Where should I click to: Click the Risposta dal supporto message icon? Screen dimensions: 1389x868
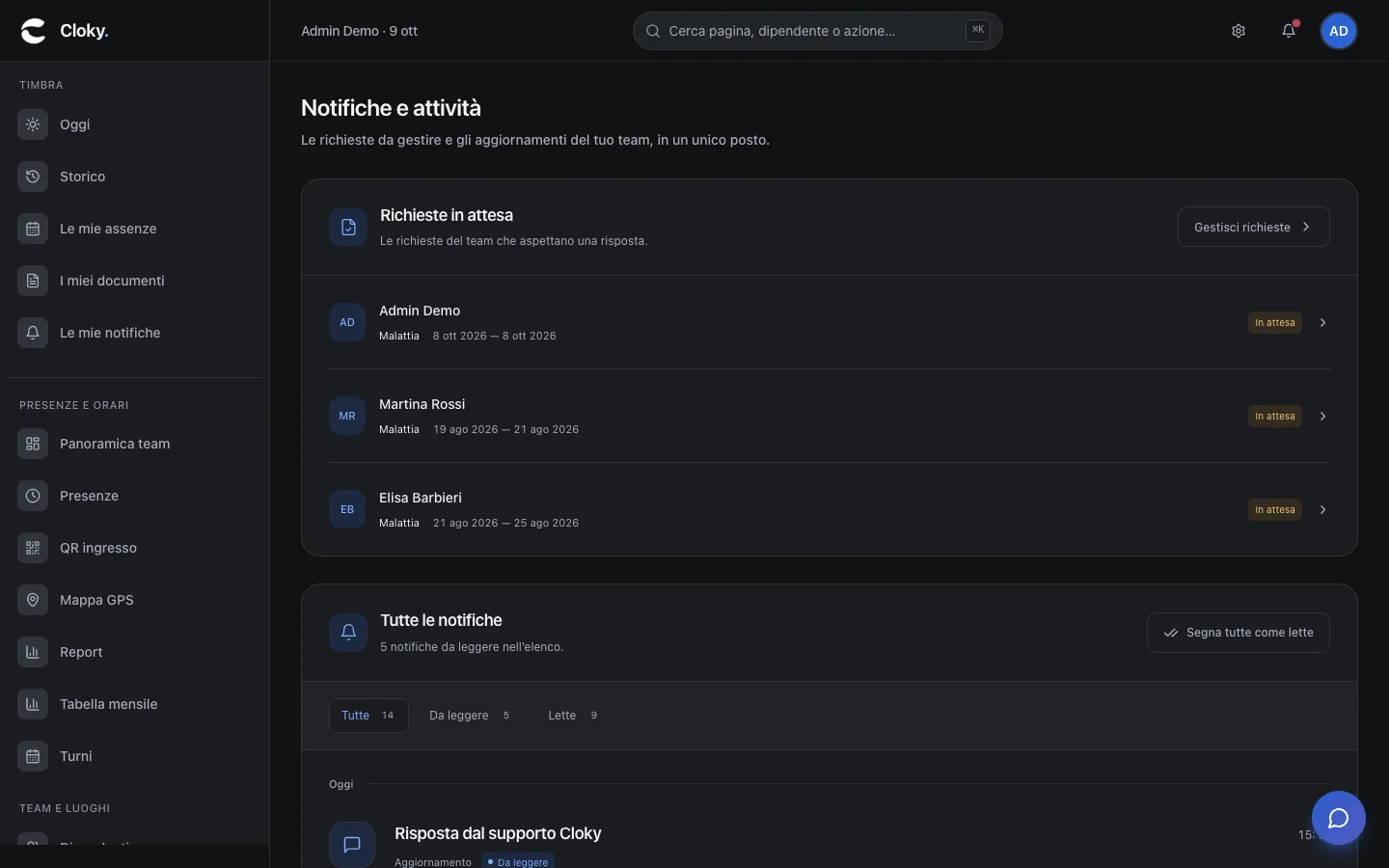pyautogui.click(x=352, y=844)
